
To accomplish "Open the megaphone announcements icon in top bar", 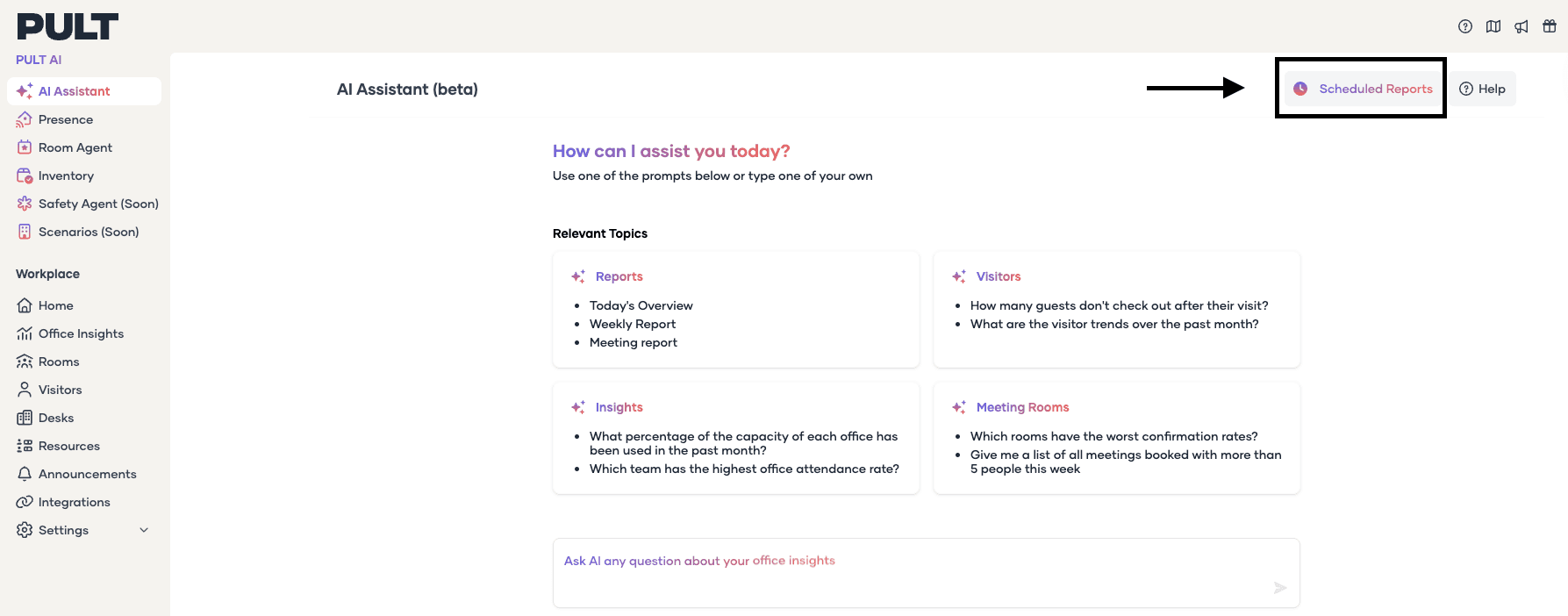I will (1521, 26).
